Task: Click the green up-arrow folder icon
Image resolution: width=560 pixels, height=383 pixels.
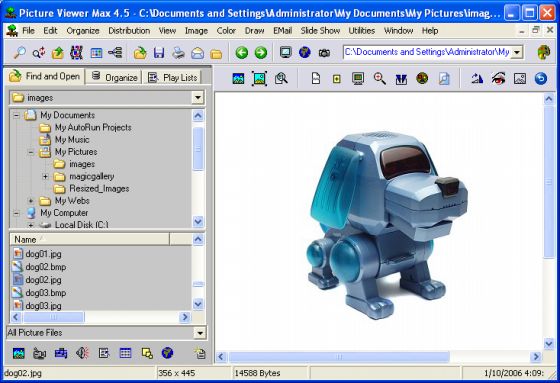Action: click(58, 53)
